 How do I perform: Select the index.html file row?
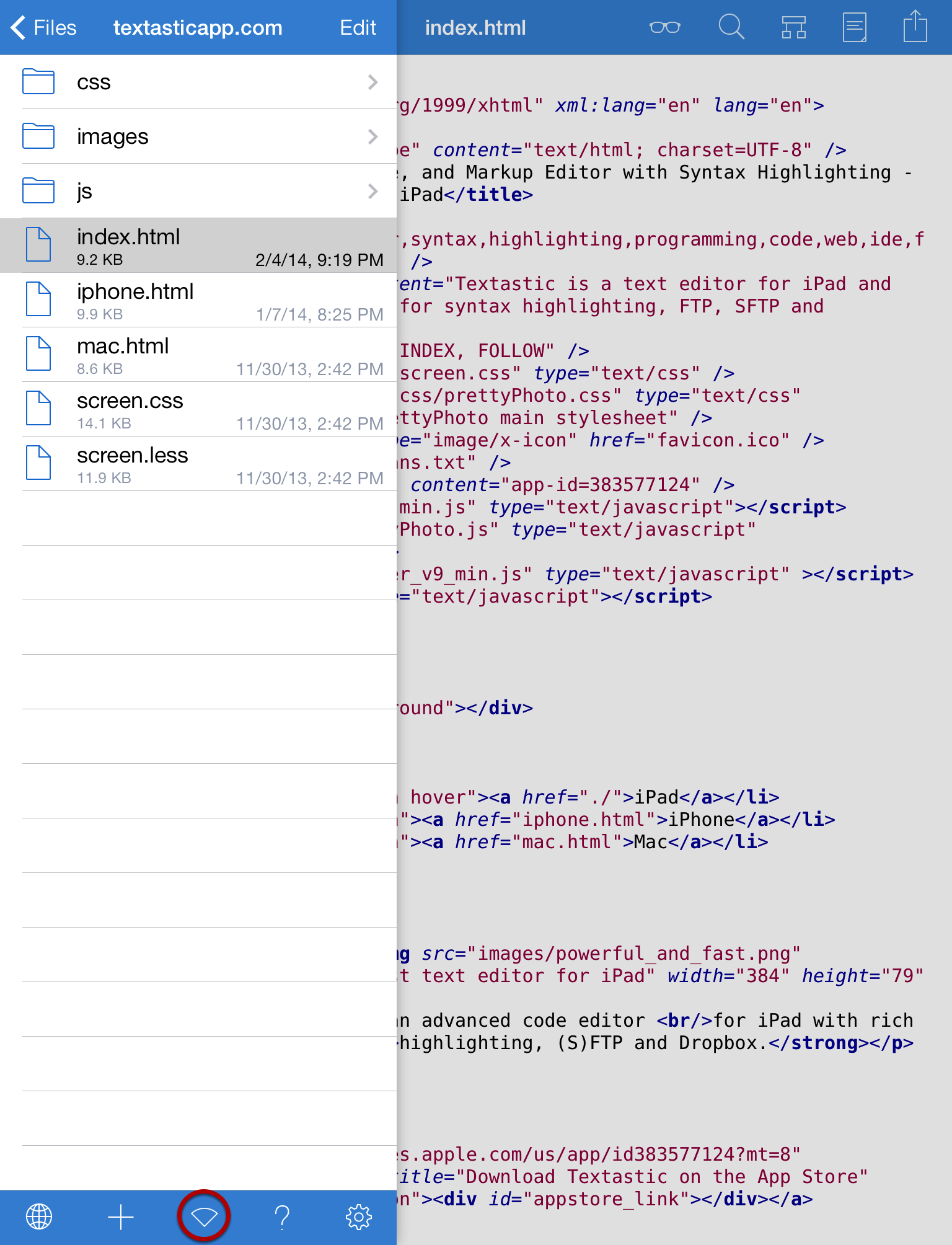click(198, 246)
